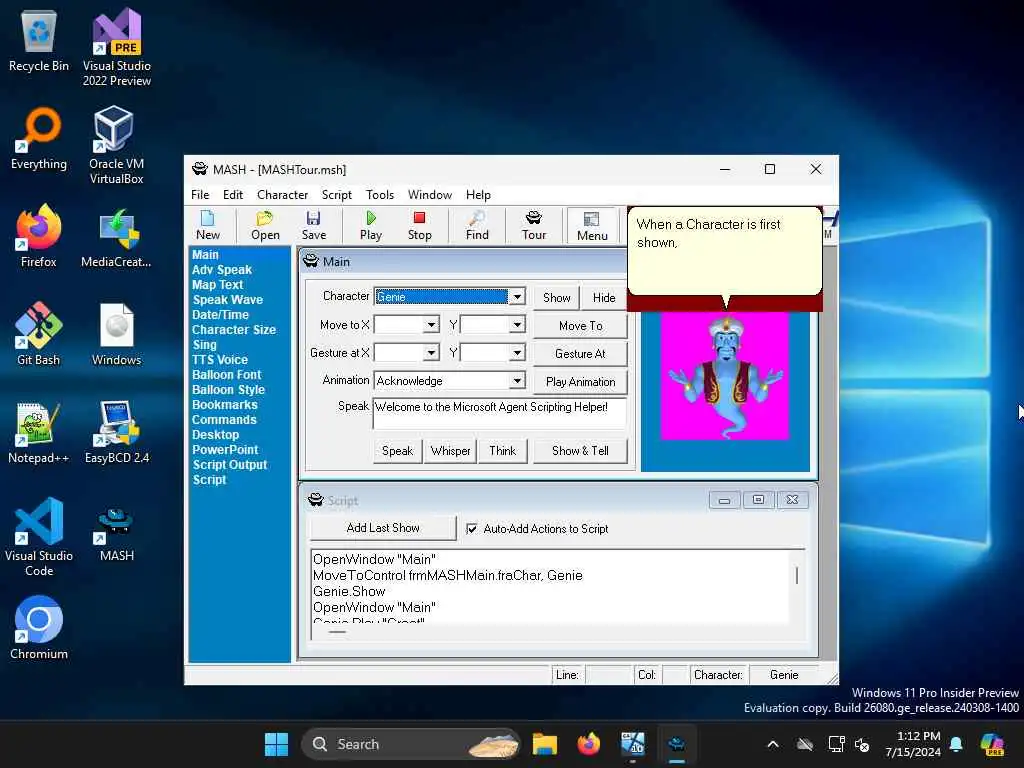Start playback with the green Play icon
The image size is (1024, 768).
pyautogui.click(x=370, y=225)
